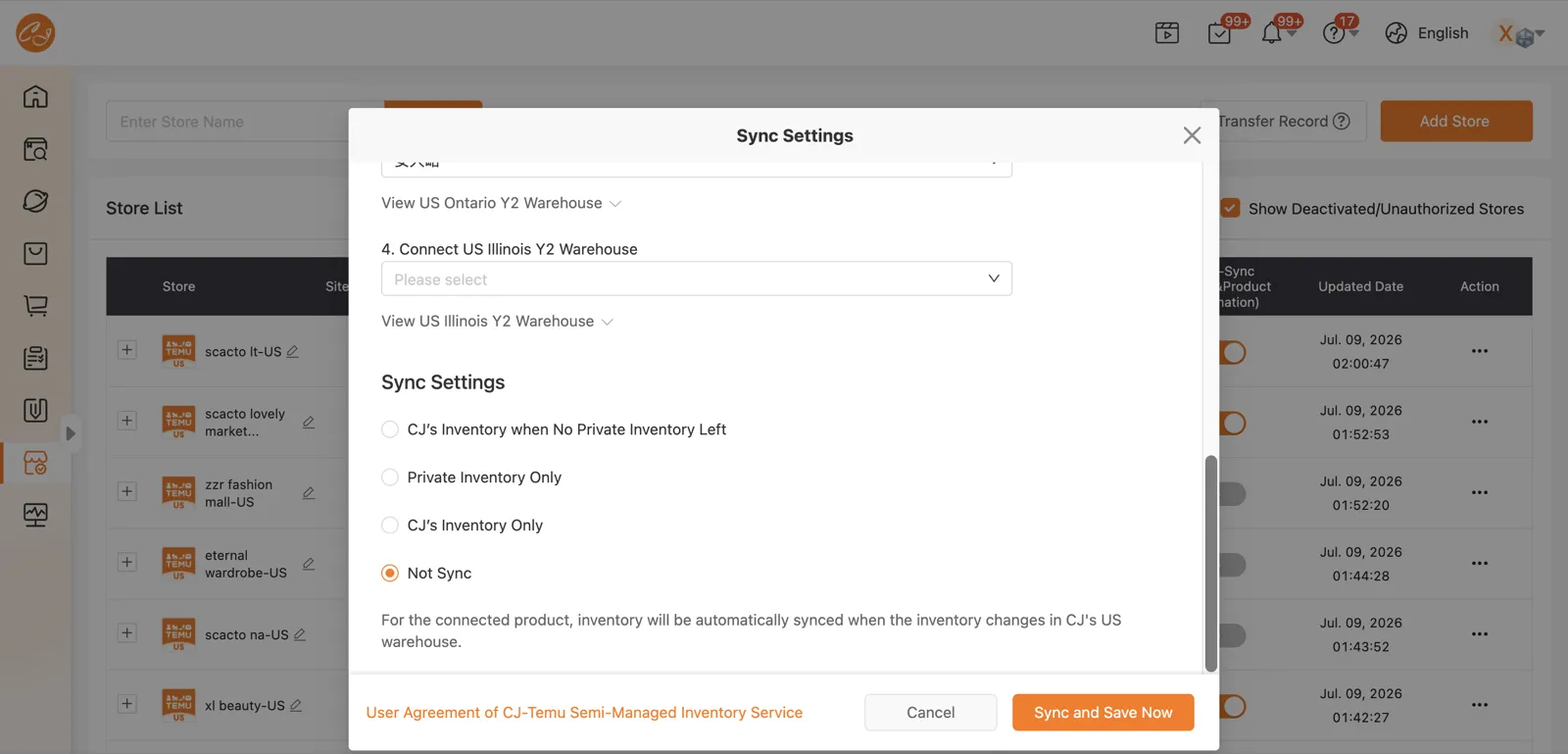Open actions menu for 01:44:28 row
The image size is (1568, 754).
click(x=1480, y=563)
